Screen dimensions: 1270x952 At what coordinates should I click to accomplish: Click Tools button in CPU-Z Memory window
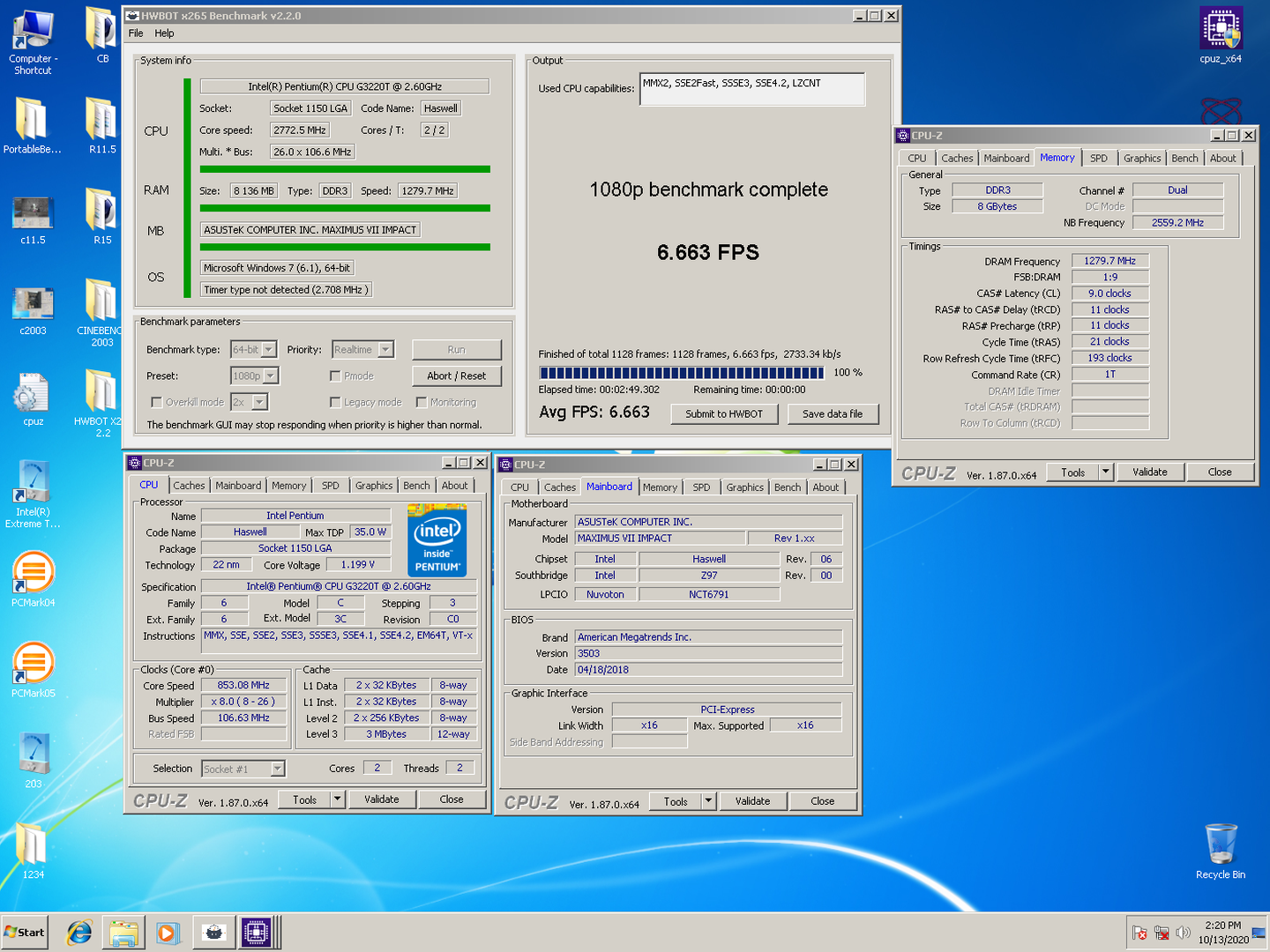(1072, 472)
